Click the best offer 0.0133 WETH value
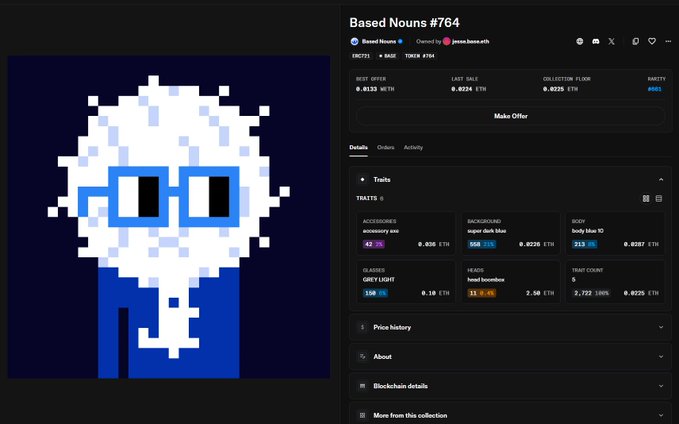The image size is (679, 424). click(x=375, y=89)
